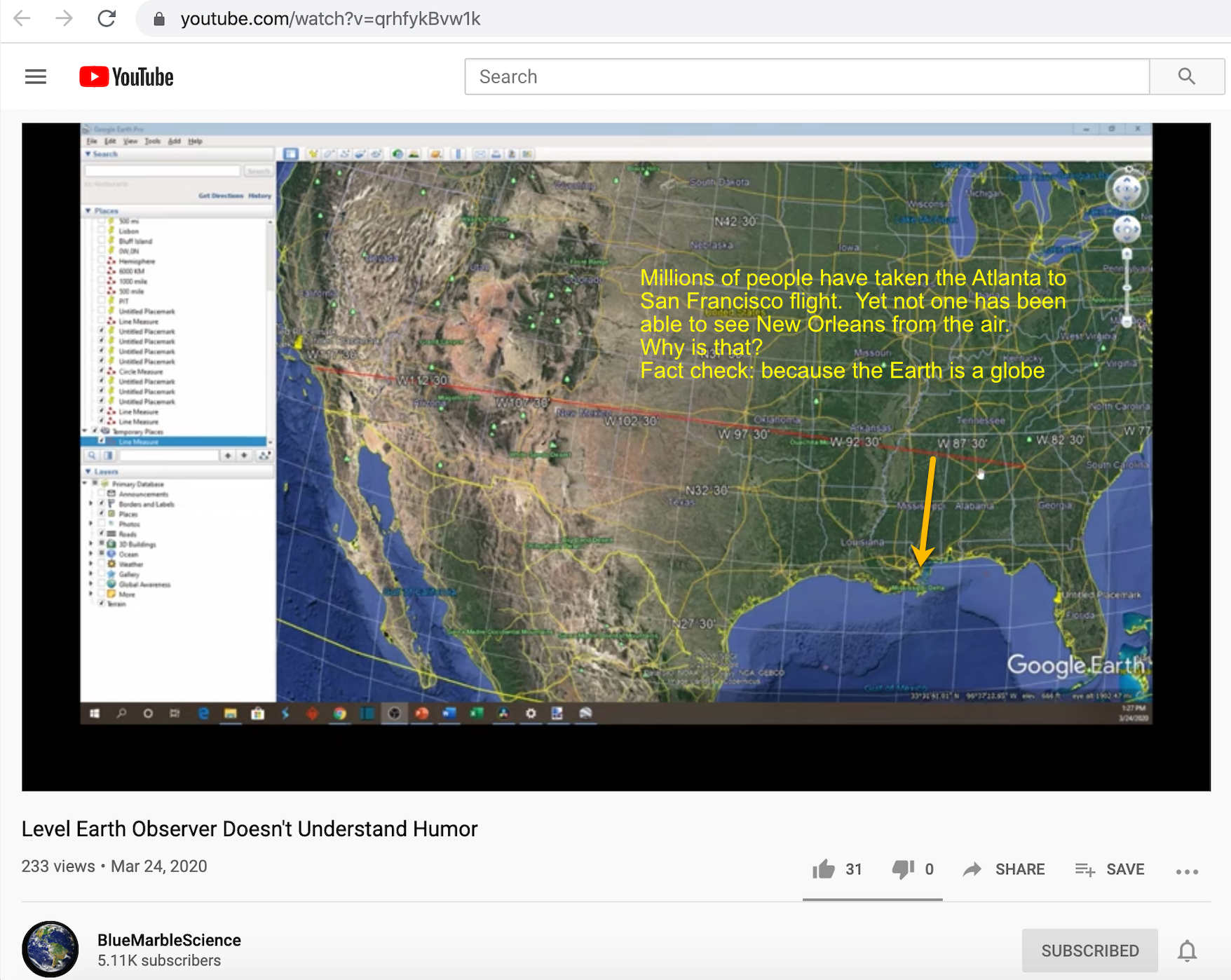Click the video title text
Image resolution: width=1231 pixels, height=980 pixels.
(250, 829)
